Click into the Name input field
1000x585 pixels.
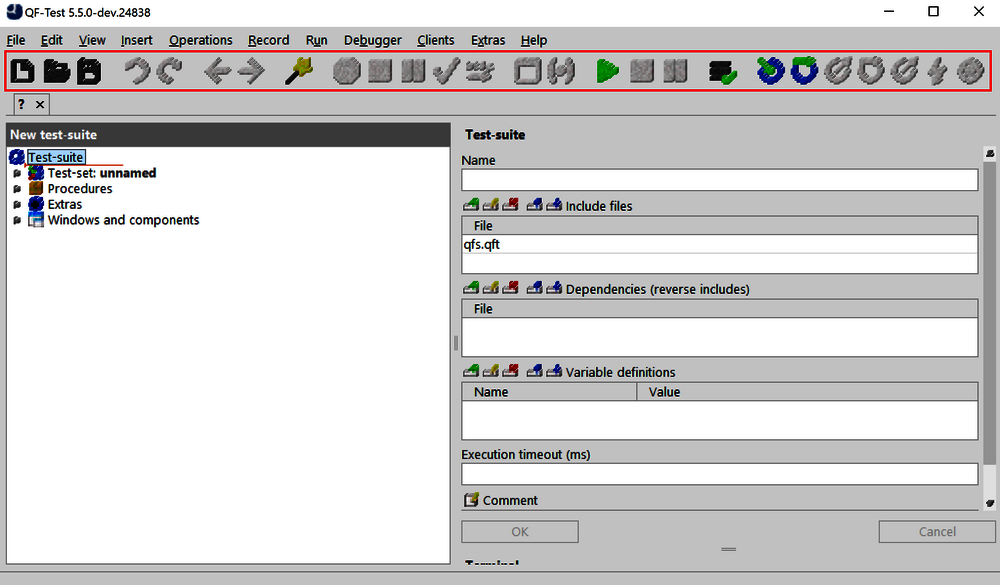pyautogui.click(x=719, y=180)
